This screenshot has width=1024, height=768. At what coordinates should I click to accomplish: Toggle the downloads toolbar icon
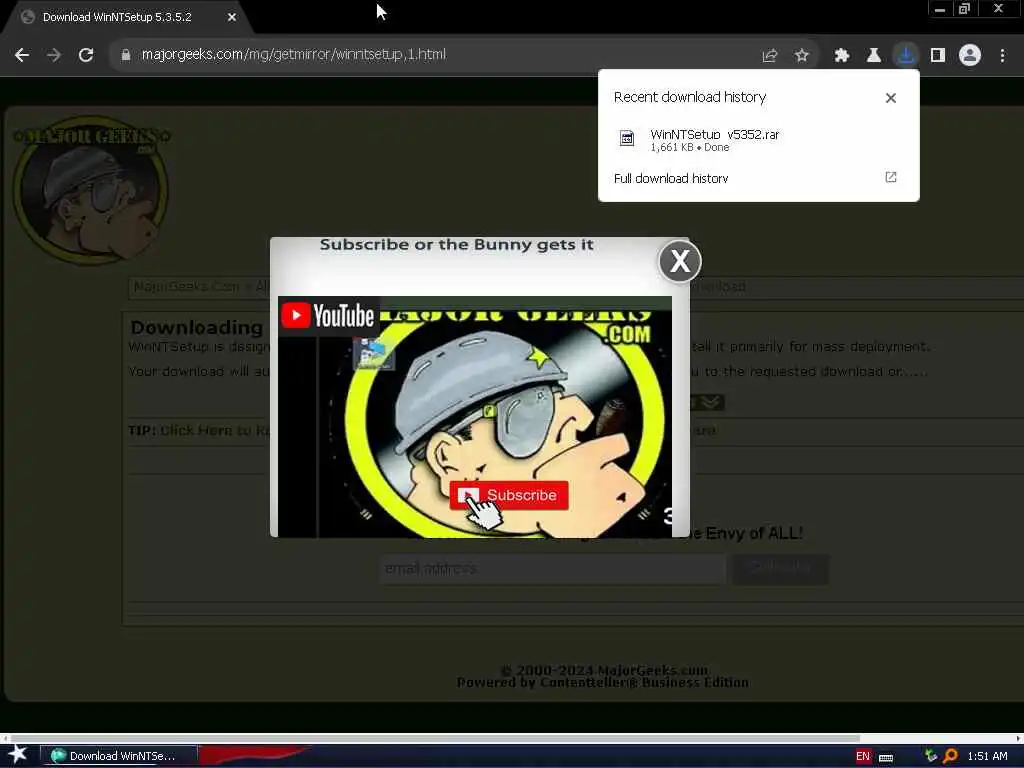[906, 56]
